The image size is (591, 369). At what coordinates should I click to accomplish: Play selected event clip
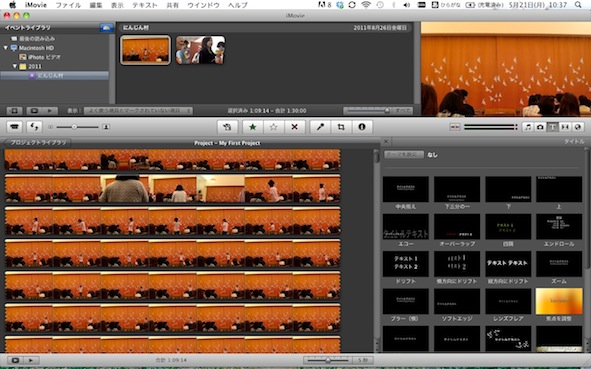50,111
